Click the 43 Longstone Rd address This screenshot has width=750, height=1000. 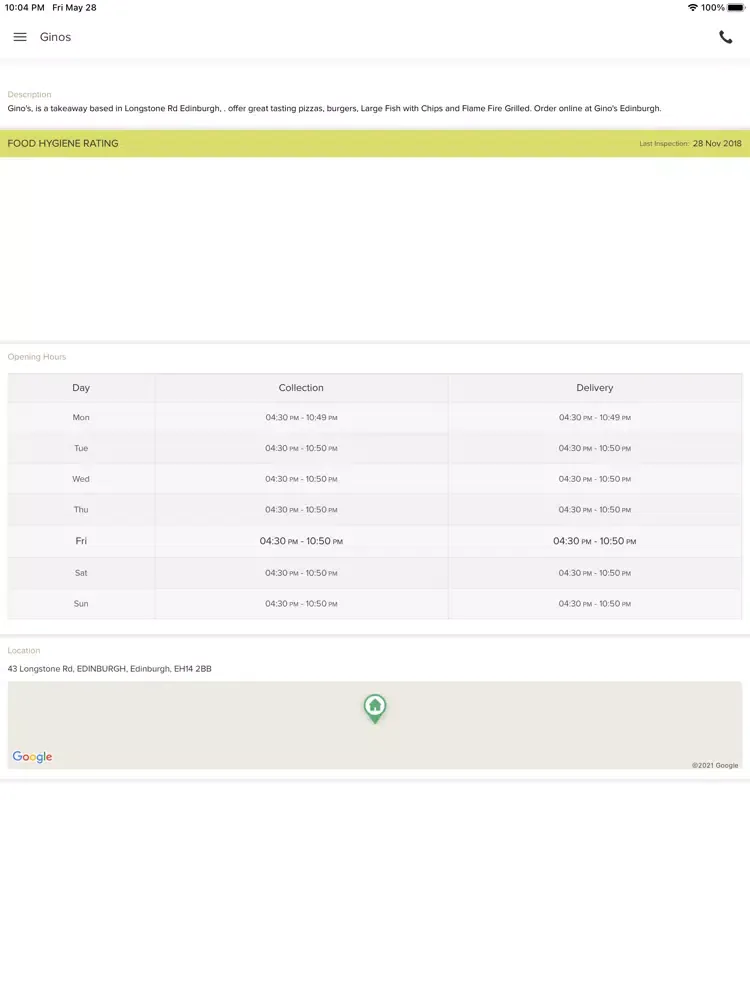coord(110,669)
